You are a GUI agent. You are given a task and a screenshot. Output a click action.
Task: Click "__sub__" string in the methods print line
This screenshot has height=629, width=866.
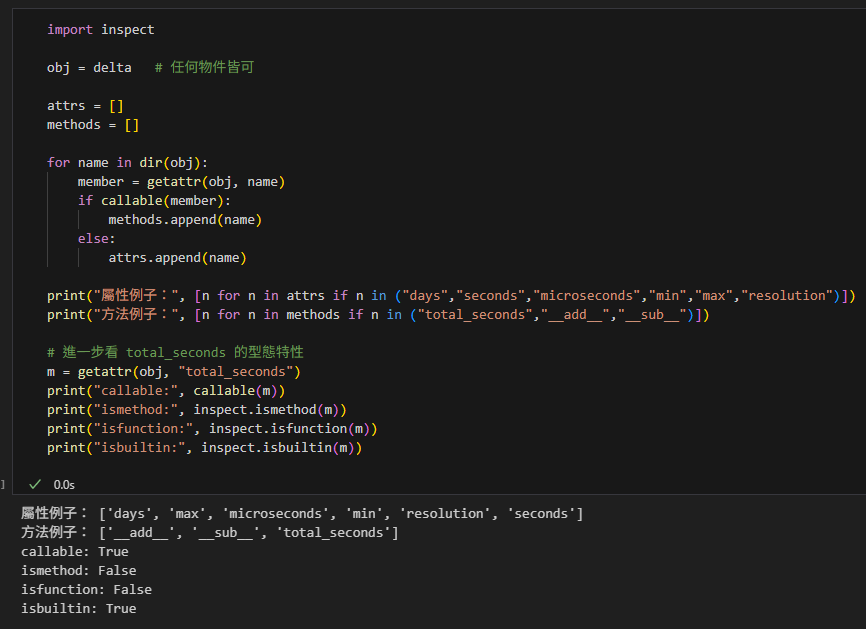tap(652, 315)
